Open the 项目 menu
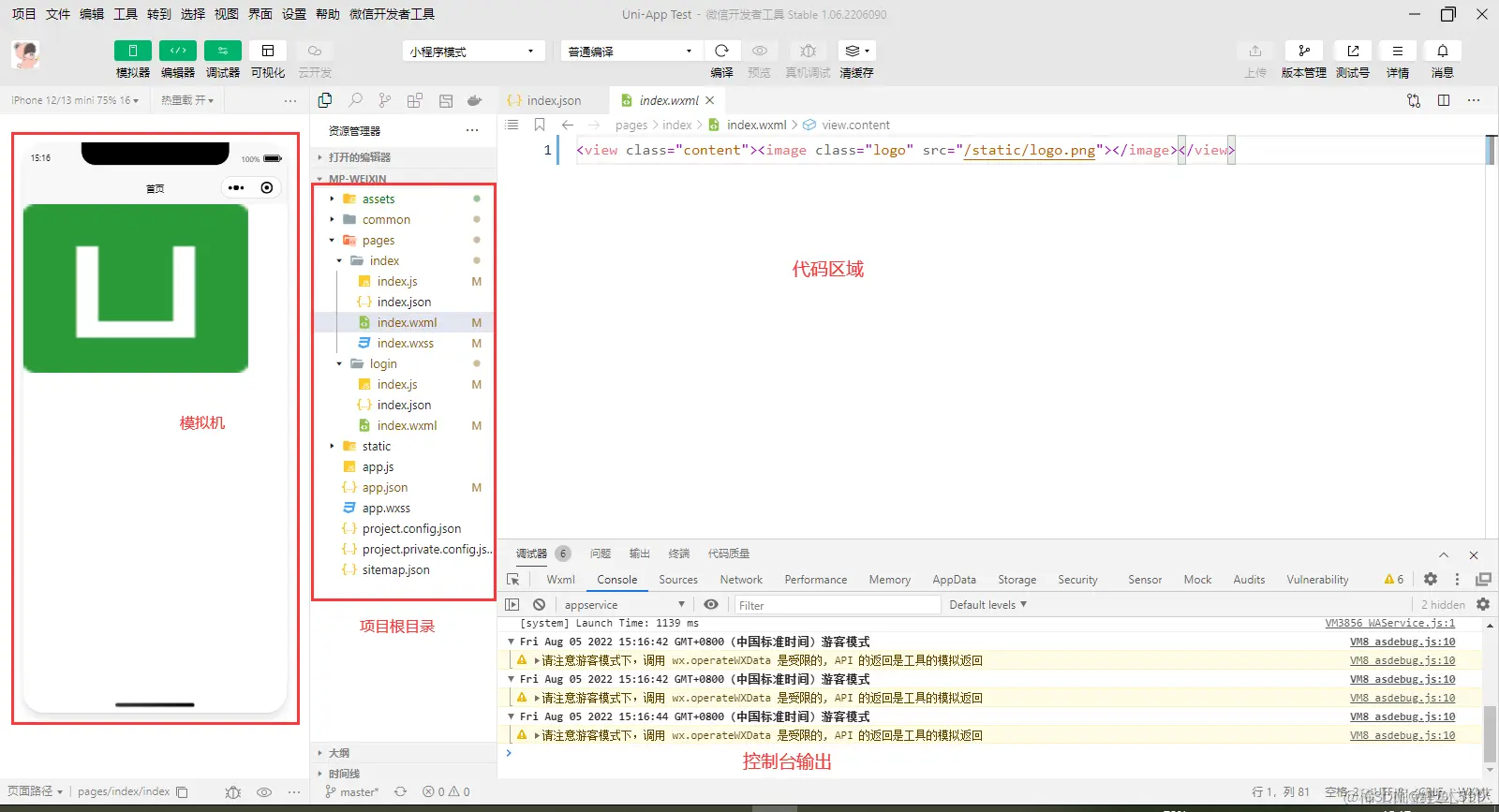Screen dimensions: 1499x812 click(x=23, y=14)
